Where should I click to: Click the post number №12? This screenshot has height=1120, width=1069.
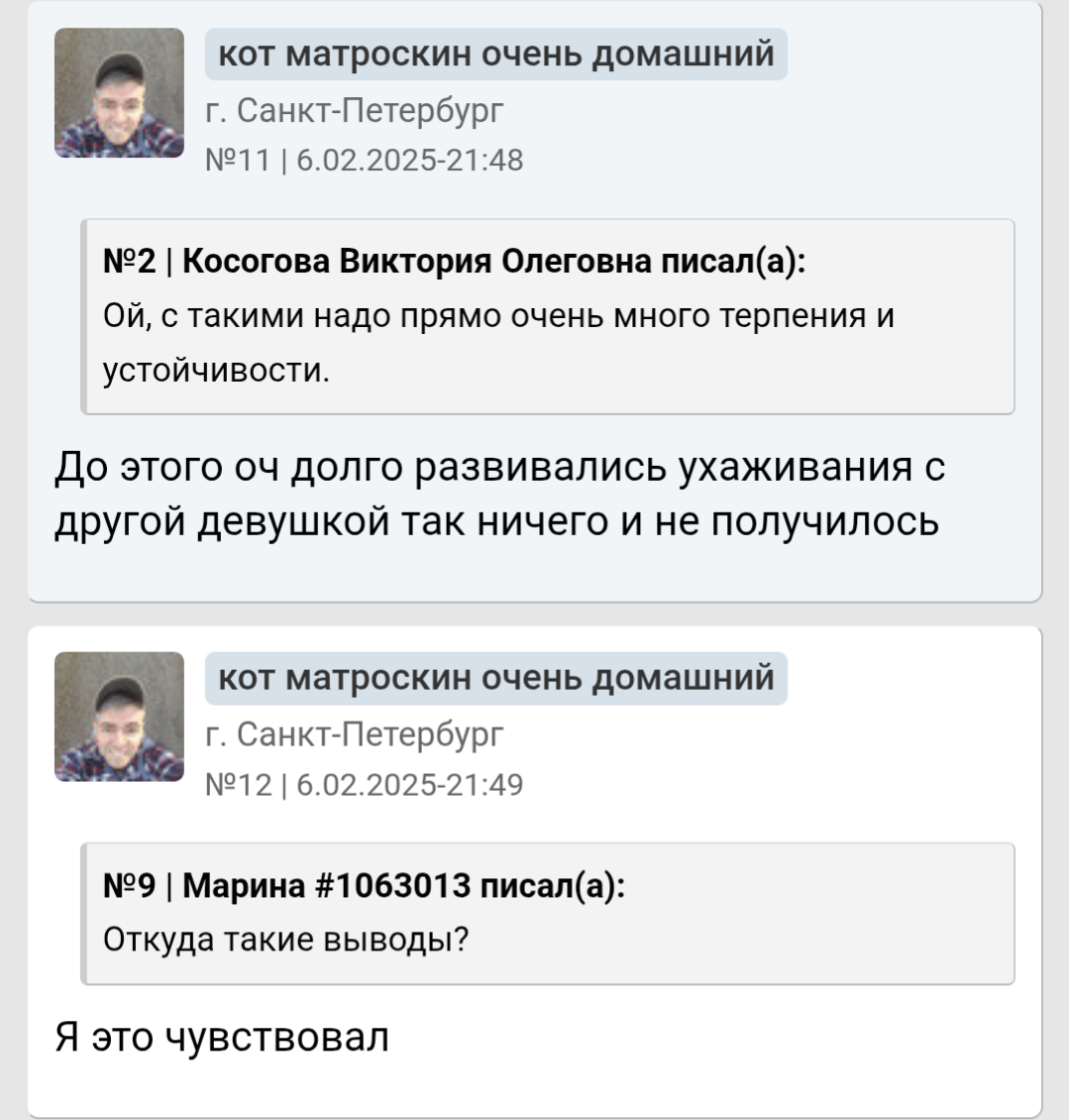[x=237, y=784]
